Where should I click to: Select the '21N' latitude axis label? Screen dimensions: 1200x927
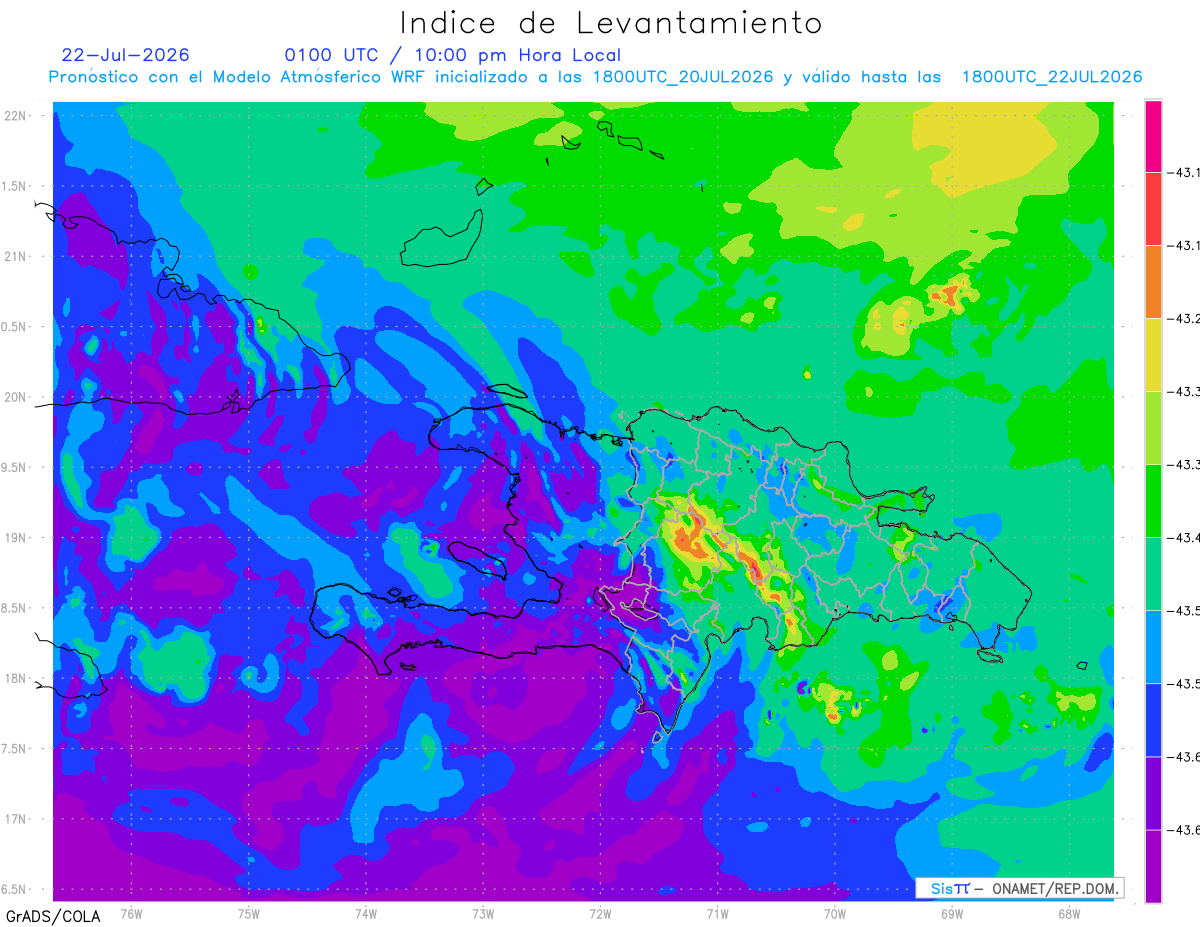(x=15, y=256)
